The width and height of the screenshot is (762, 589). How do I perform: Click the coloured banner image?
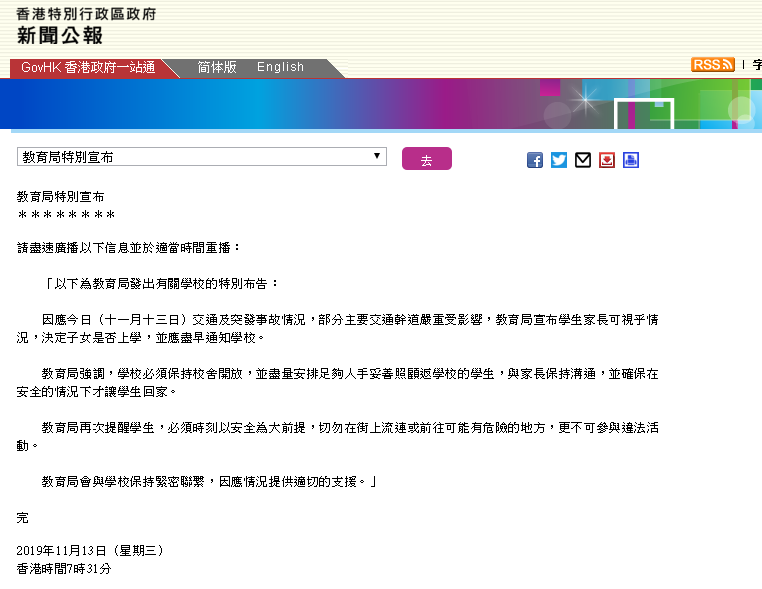[381, 104]
